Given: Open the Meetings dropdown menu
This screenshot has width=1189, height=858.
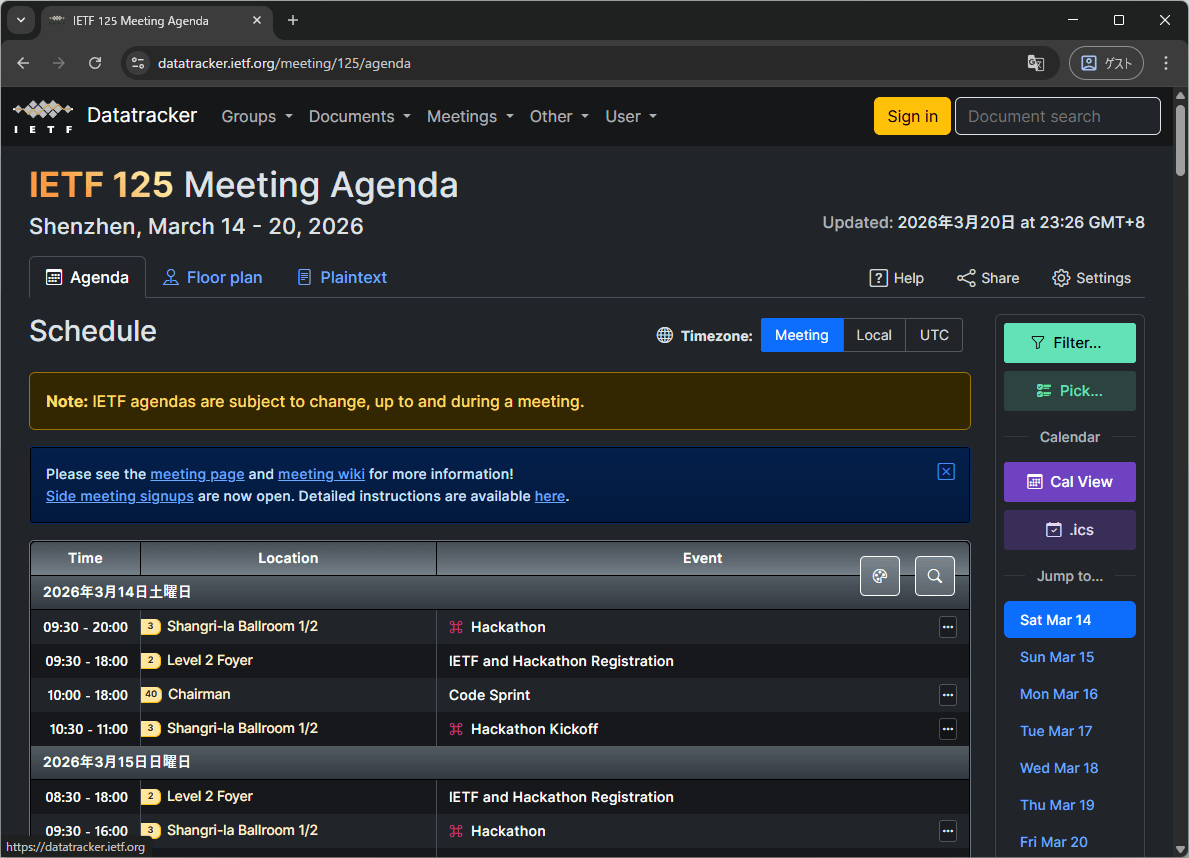Looking at the screenshot, I should pyautogui.click(x=470, y=116).
